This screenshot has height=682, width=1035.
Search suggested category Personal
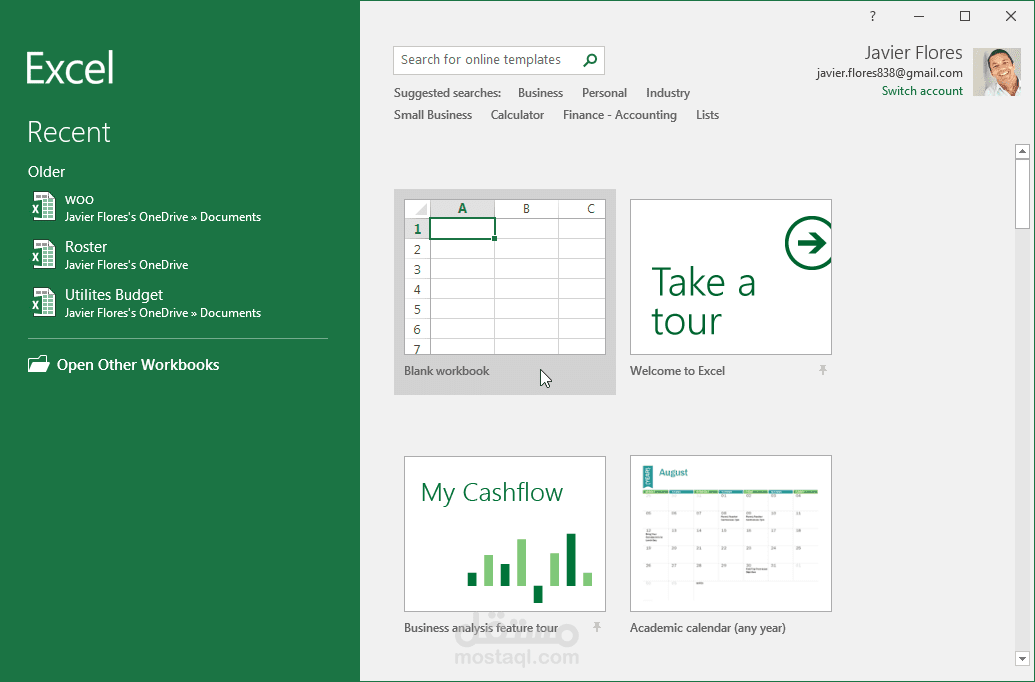click(x=604, y=93)
